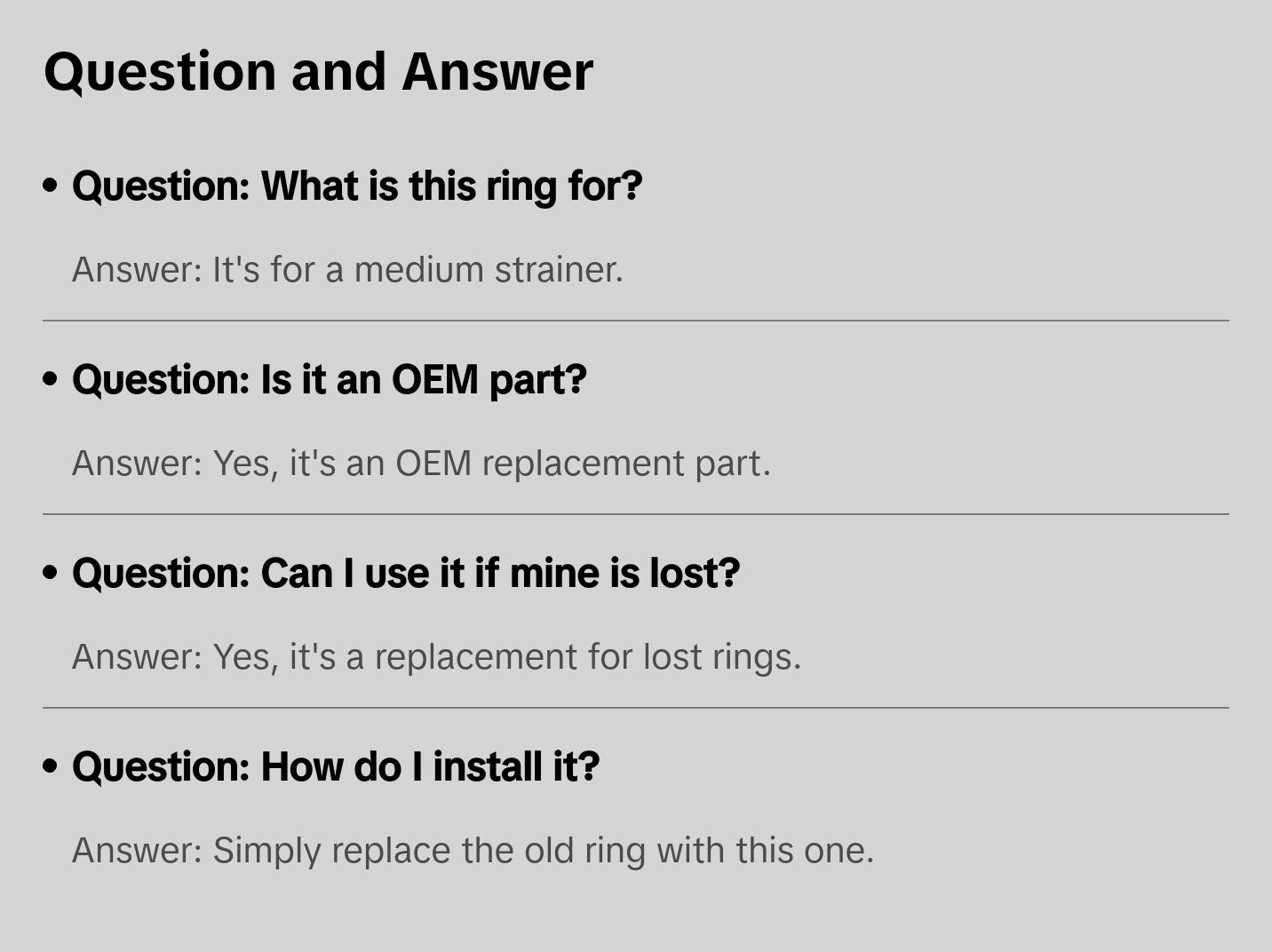Click the divider under the OEM replacement answer
The image size is (1272, 952).
click(x=636, y=514)
